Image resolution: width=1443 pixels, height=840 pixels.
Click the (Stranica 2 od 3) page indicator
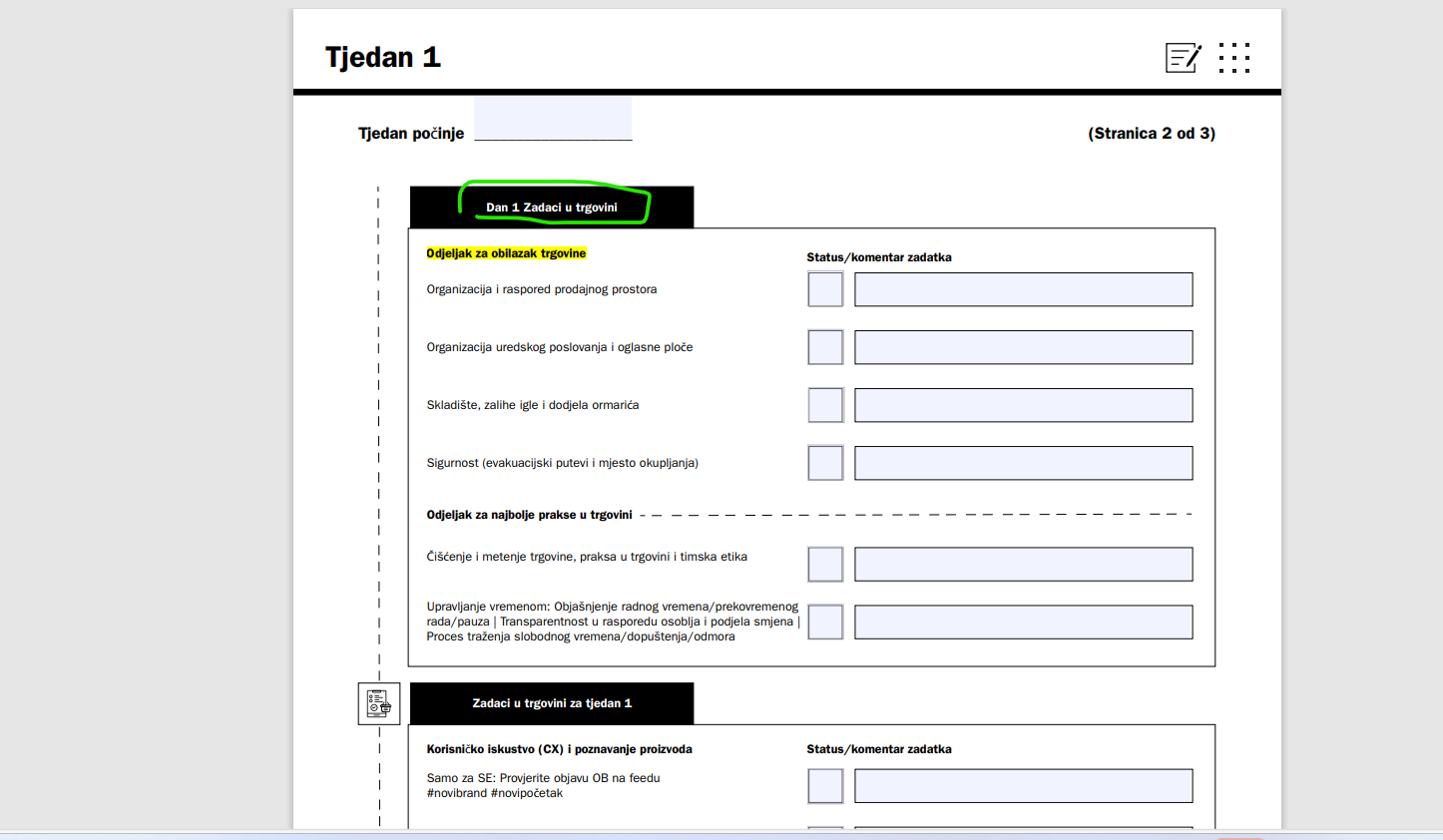(1152, 133)
